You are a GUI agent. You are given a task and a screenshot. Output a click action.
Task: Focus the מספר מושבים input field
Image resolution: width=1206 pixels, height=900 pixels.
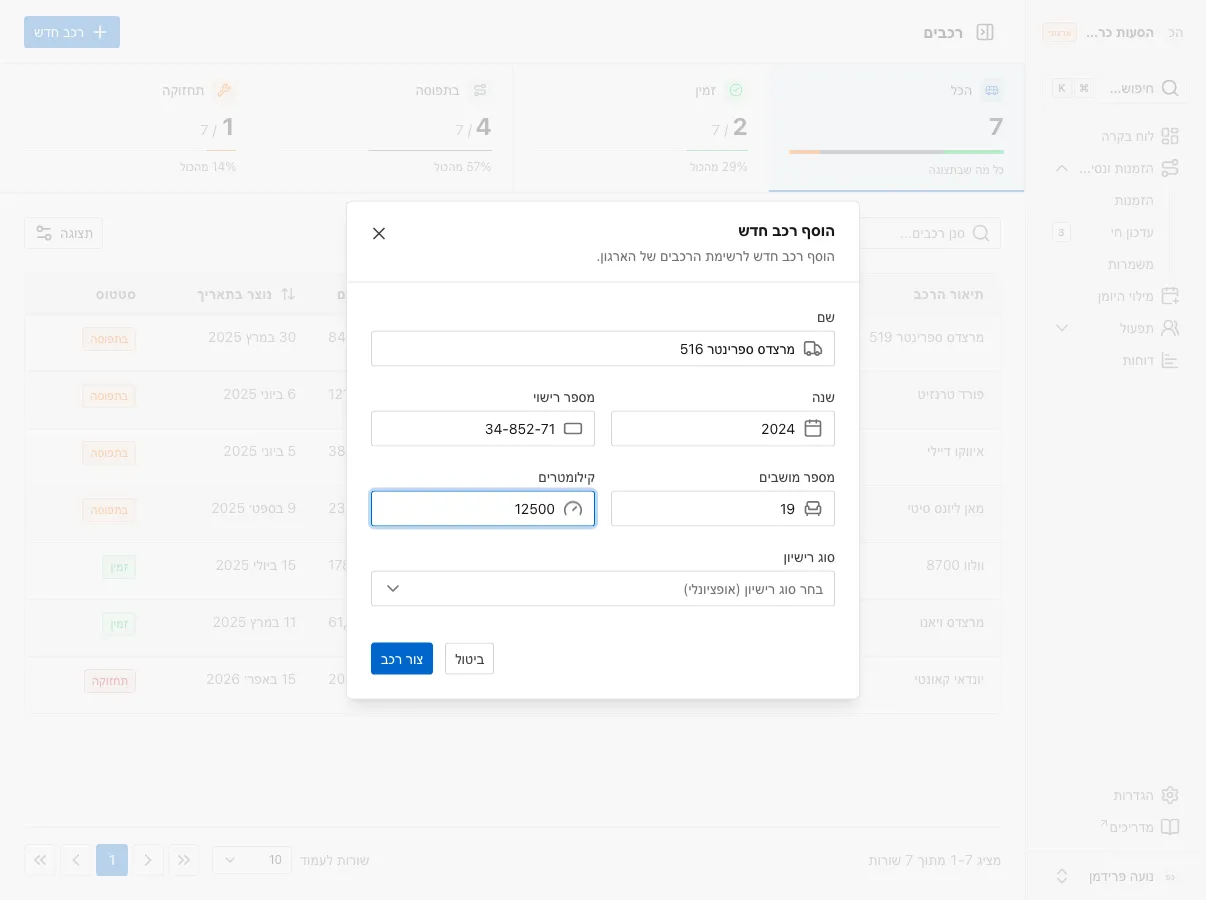[x=723, y=509]
